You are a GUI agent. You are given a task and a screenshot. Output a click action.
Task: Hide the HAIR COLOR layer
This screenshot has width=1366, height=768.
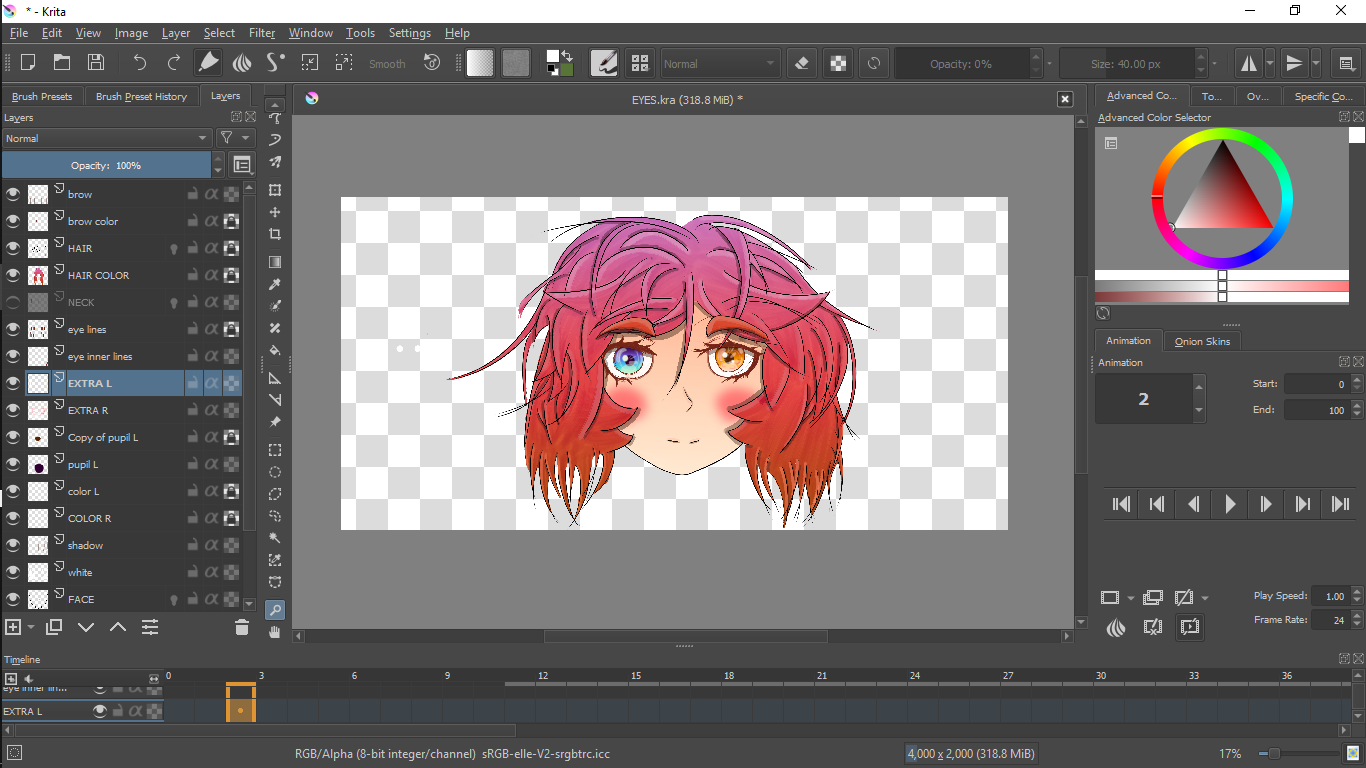point(13,275)
